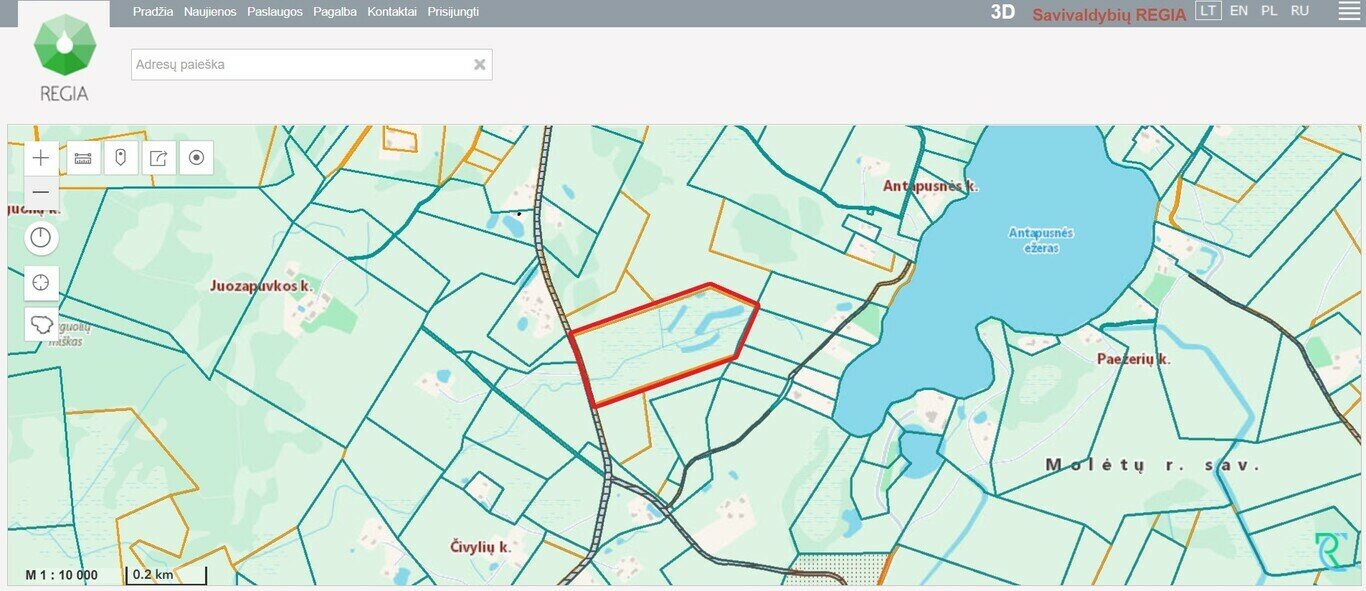Screen dimensions: 1366x591
Task: Click Prisijungti to log in
Action: coord(453,12)
